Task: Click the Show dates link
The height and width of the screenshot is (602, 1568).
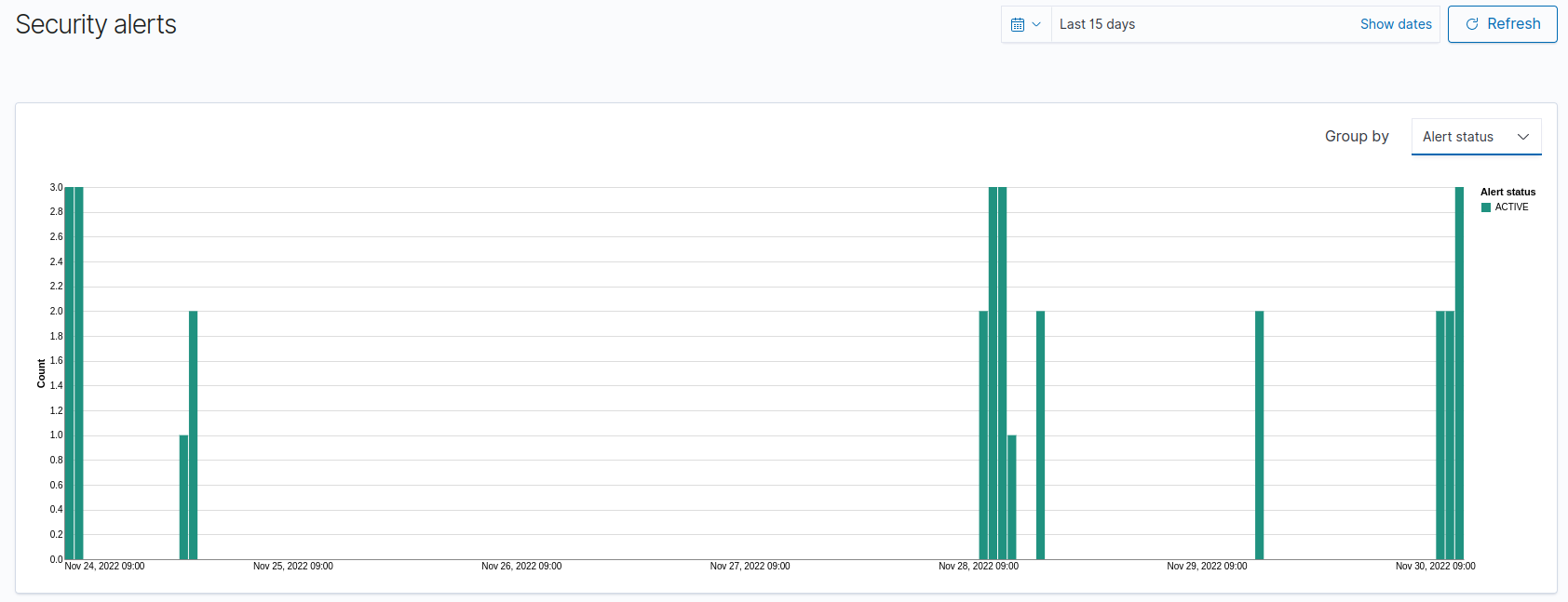Action: (1396, 24)
